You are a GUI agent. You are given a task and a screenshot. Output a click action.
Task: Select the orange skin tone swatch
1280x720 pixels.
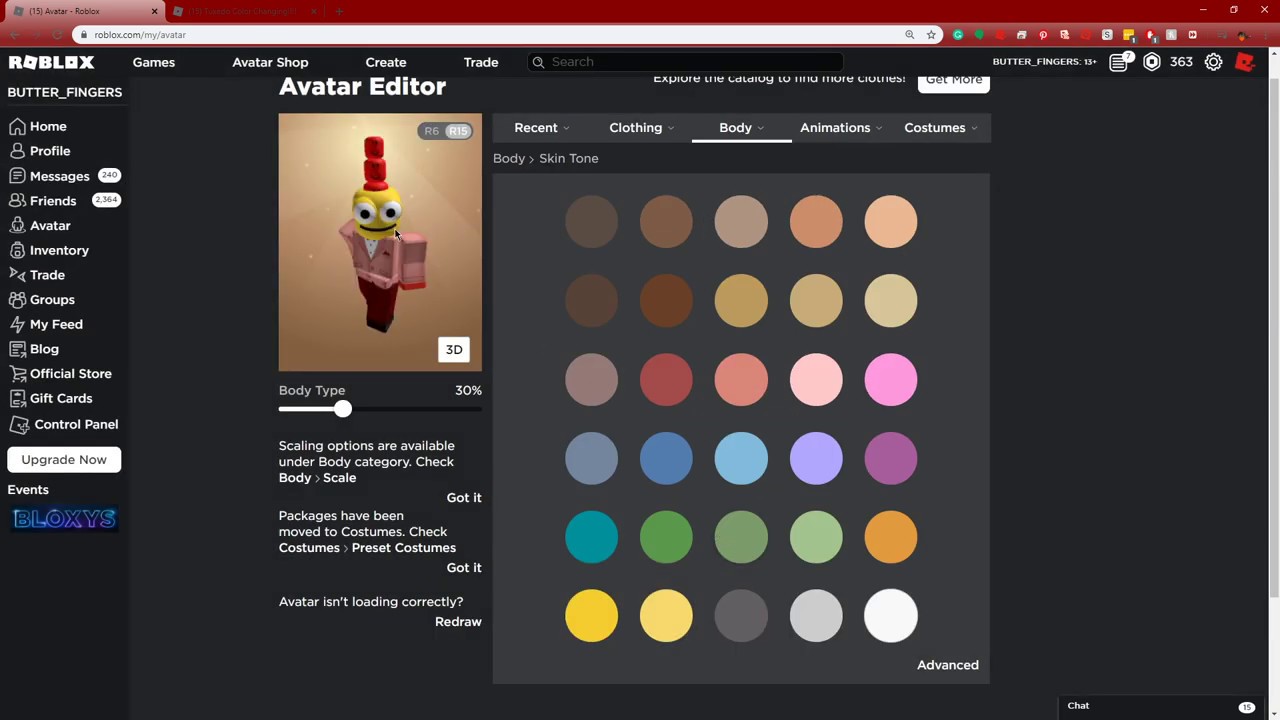[891, 537]
